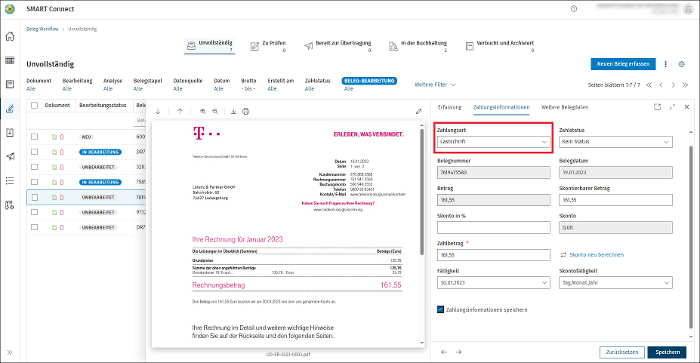Screen dimensions: 700x363
Task: Click the Skonto in % input field
Action: [493, 227]
